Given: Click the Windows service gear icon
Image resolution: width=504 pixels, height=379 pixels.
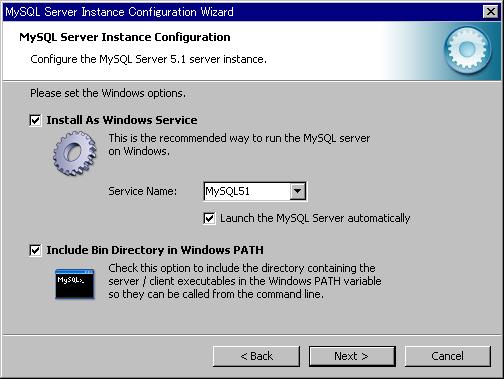Looking at the screenshot, I should [x=75, y=153].
